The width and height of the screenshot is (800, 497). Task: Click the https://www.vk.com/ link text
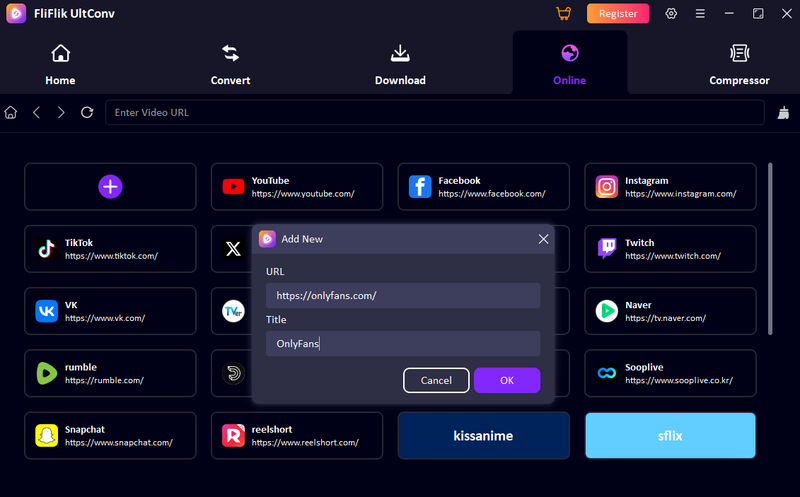pos(105,318)
